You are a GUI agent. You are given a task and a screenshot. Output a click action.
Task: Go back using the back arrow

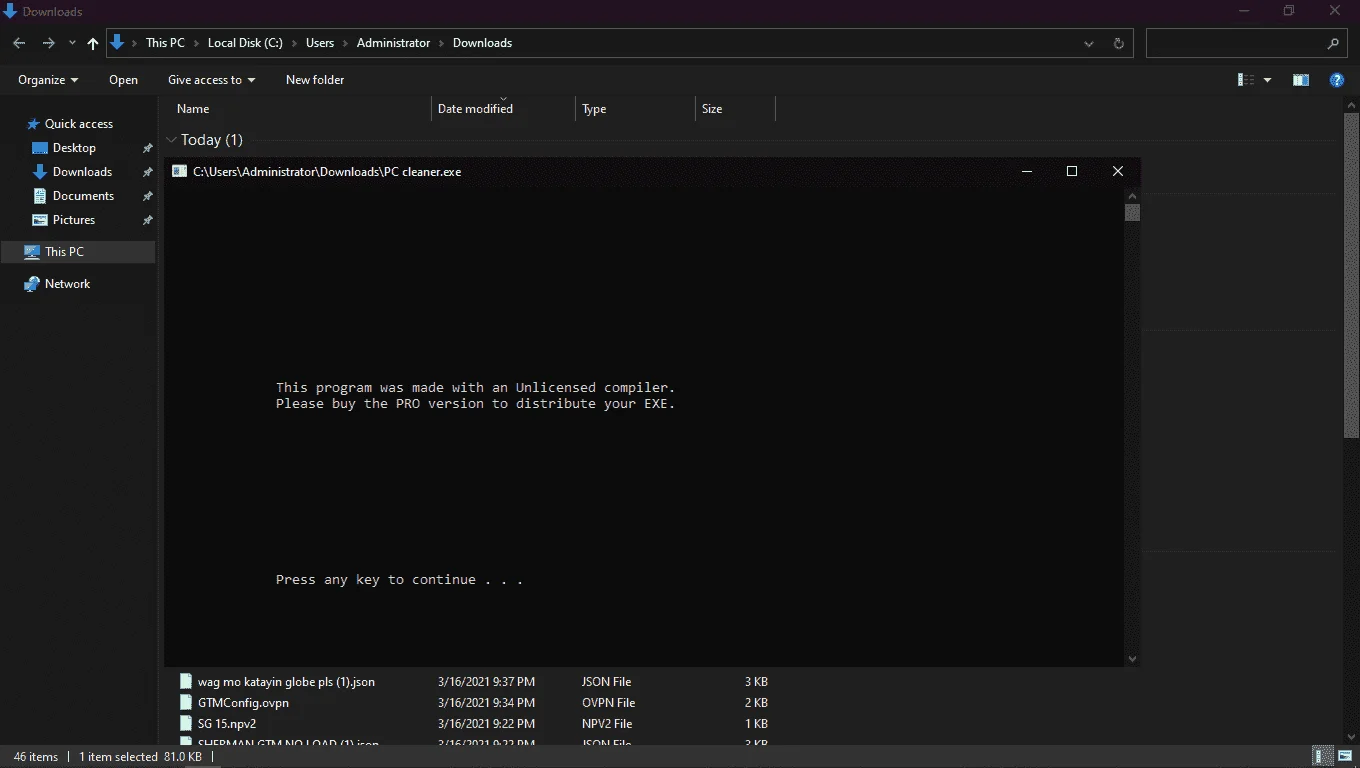click(19, 43)
